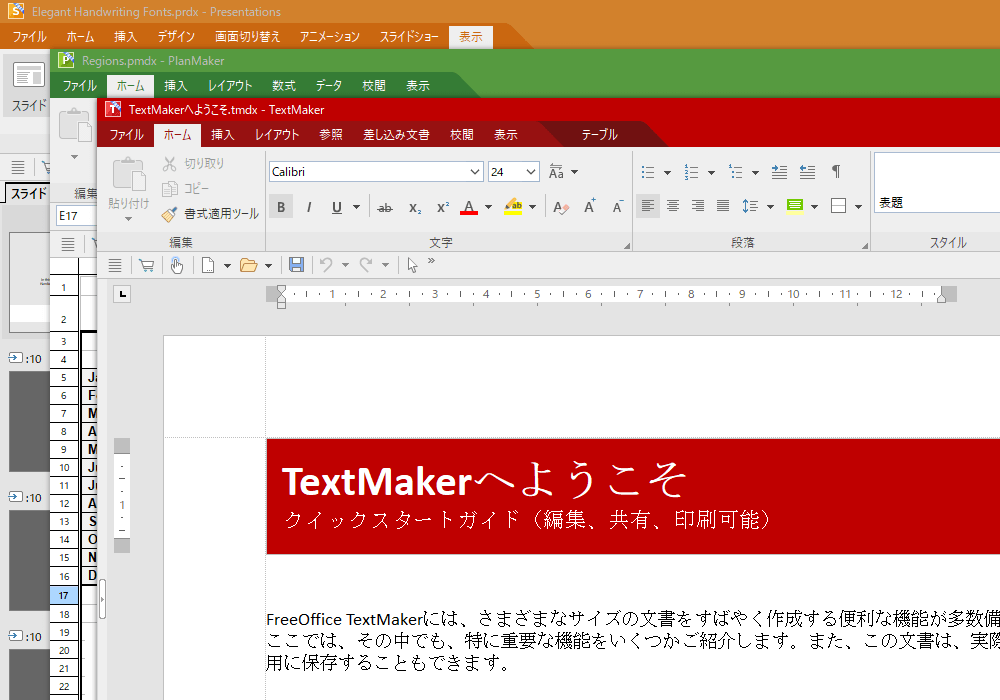Click the Save floppy disk icon

point(296,265)
